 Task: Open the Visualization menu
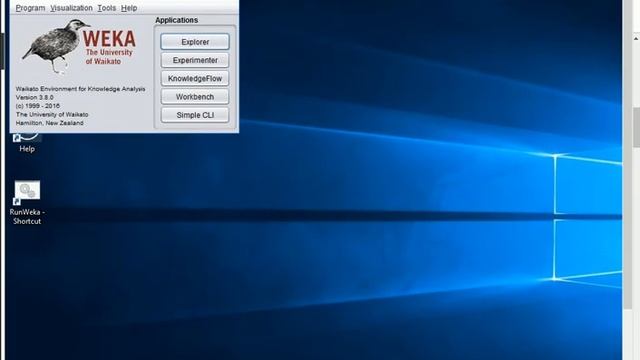click(x=71, y=8)
